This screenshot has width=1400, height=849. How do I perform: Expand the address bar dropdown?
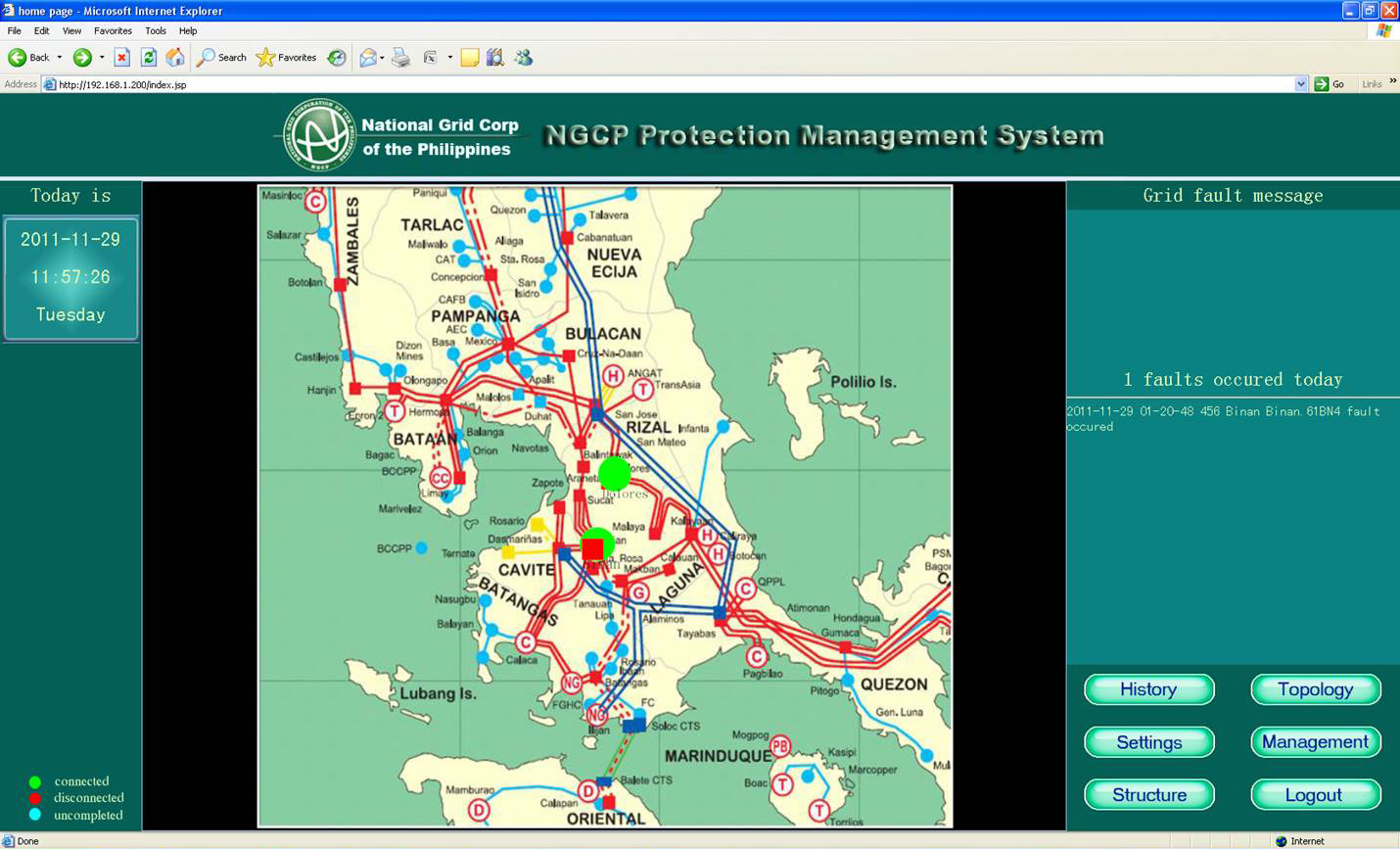(x=1300, y=84)
